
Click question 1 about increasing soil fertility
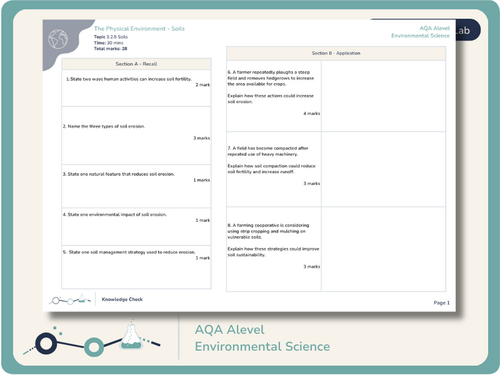point(129,79)
